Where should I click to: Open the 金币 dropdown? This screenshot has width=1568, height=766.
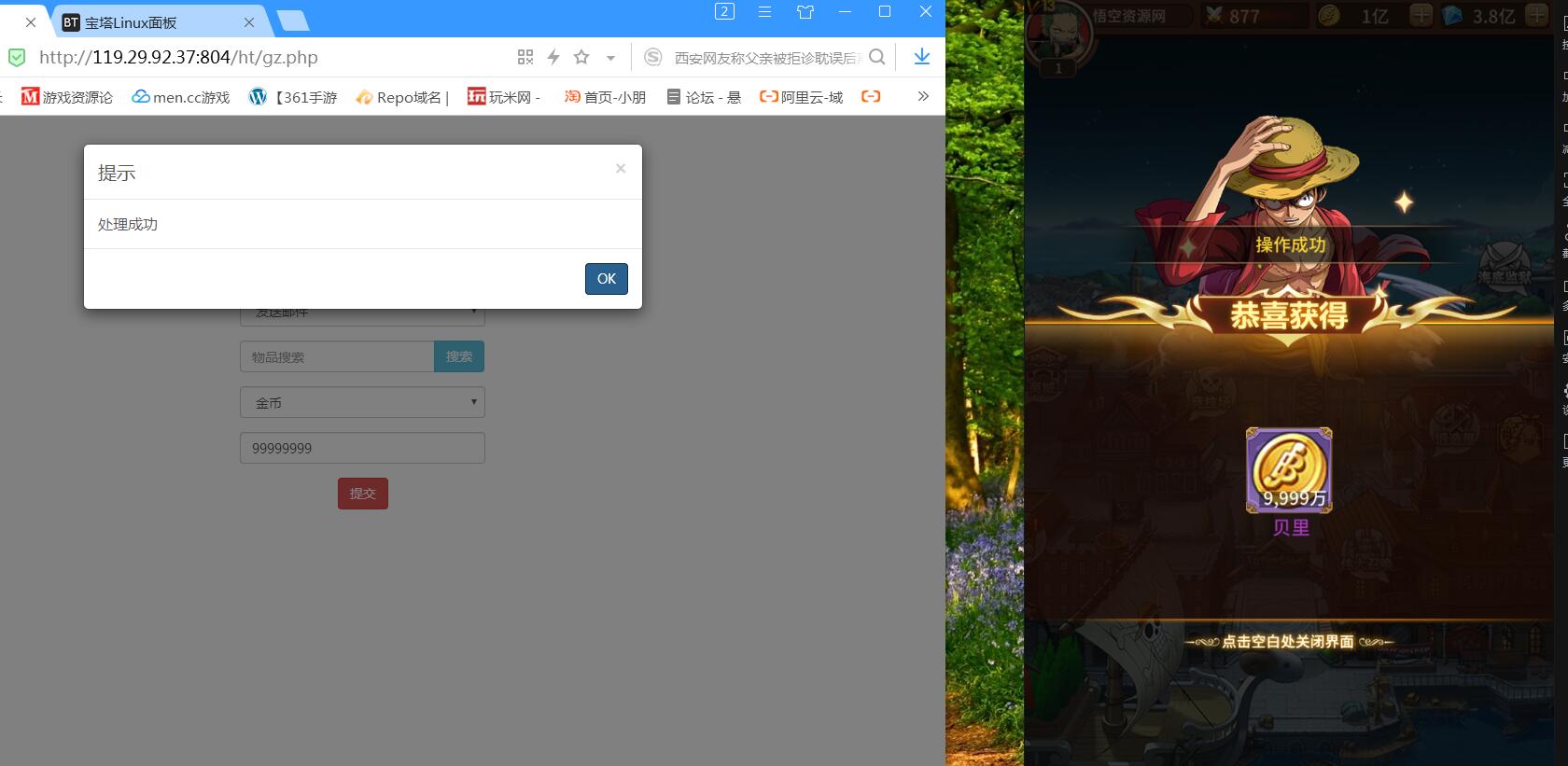[x=362, y=402]
